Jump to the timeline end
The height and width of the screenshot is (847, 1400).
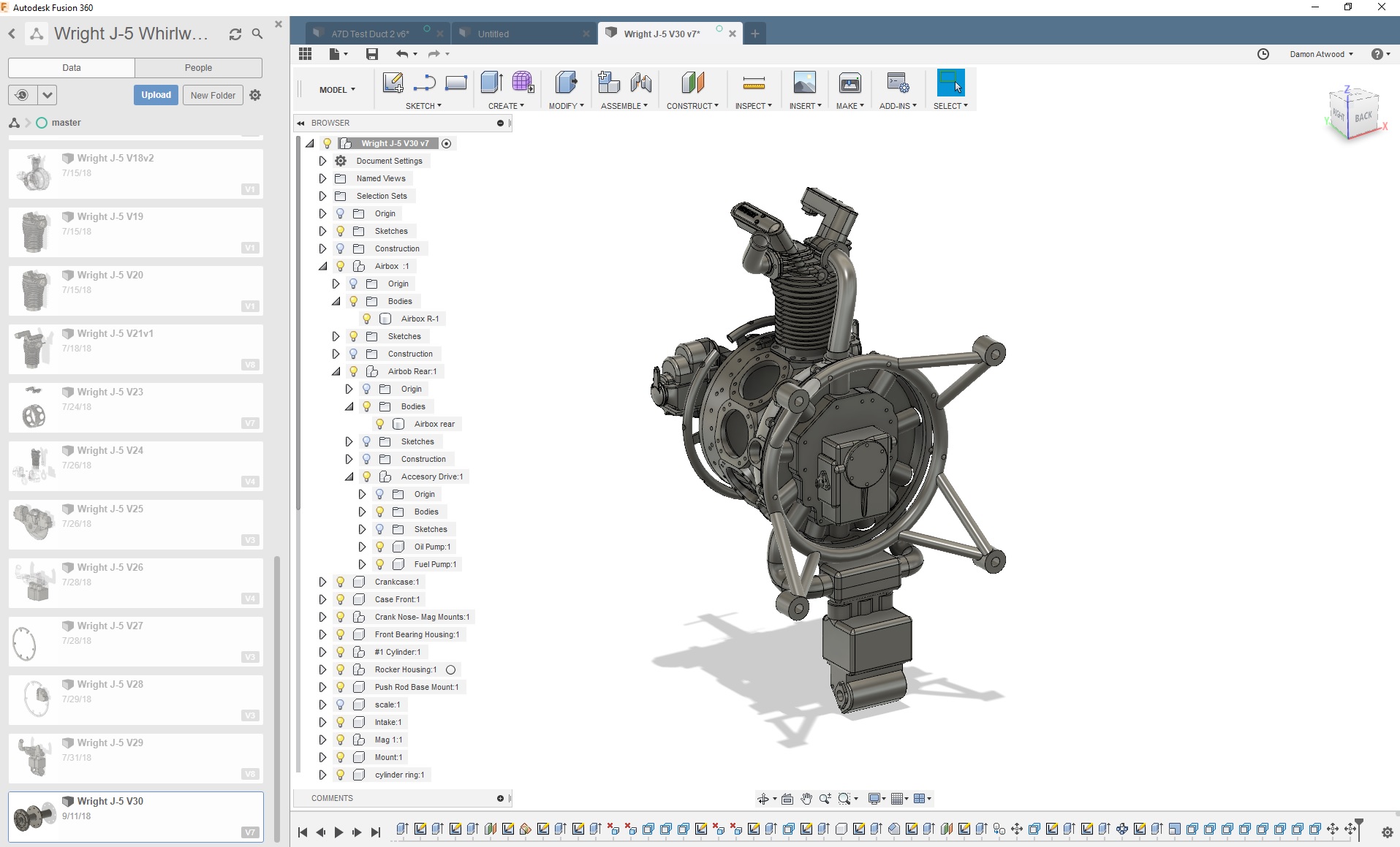tap(376, 832)
